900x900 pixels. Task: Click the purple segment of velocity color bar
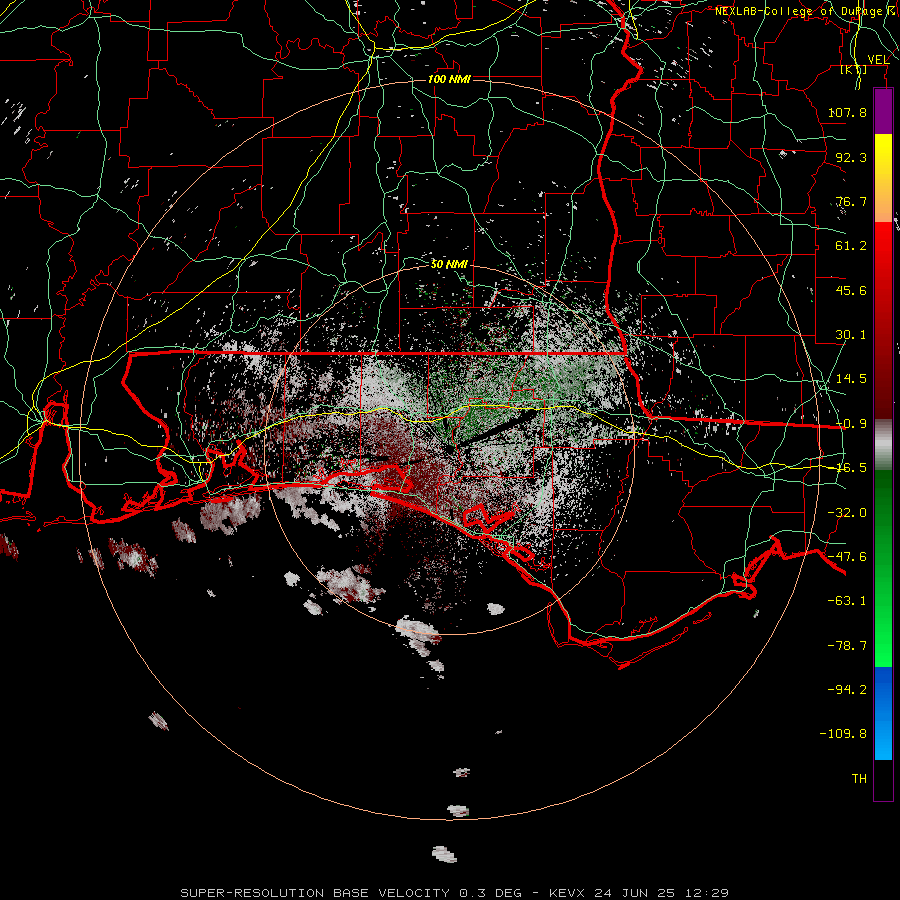883,112
